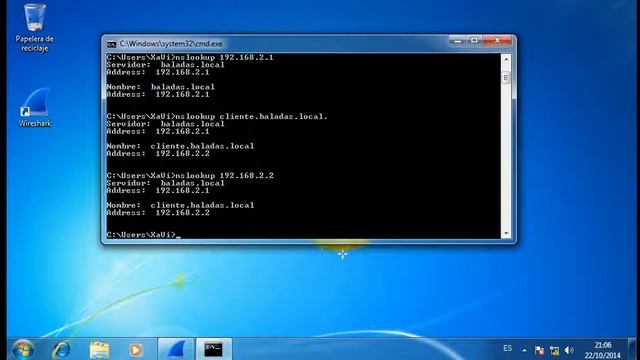
Task: Open the Windows Start orb
Action: 23,350
